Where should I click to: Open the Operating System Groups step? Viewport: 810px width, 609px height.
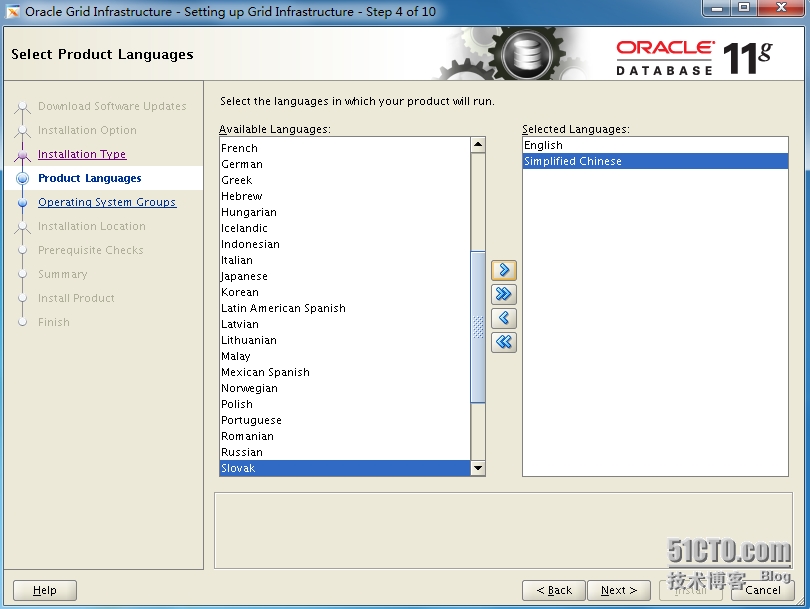point(107,202)
